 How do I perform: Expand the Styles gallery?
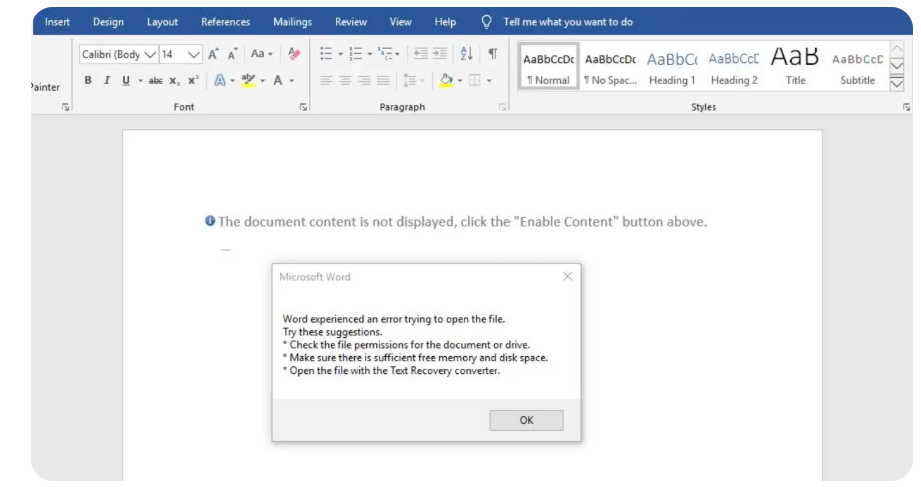(x=897, y=83)
